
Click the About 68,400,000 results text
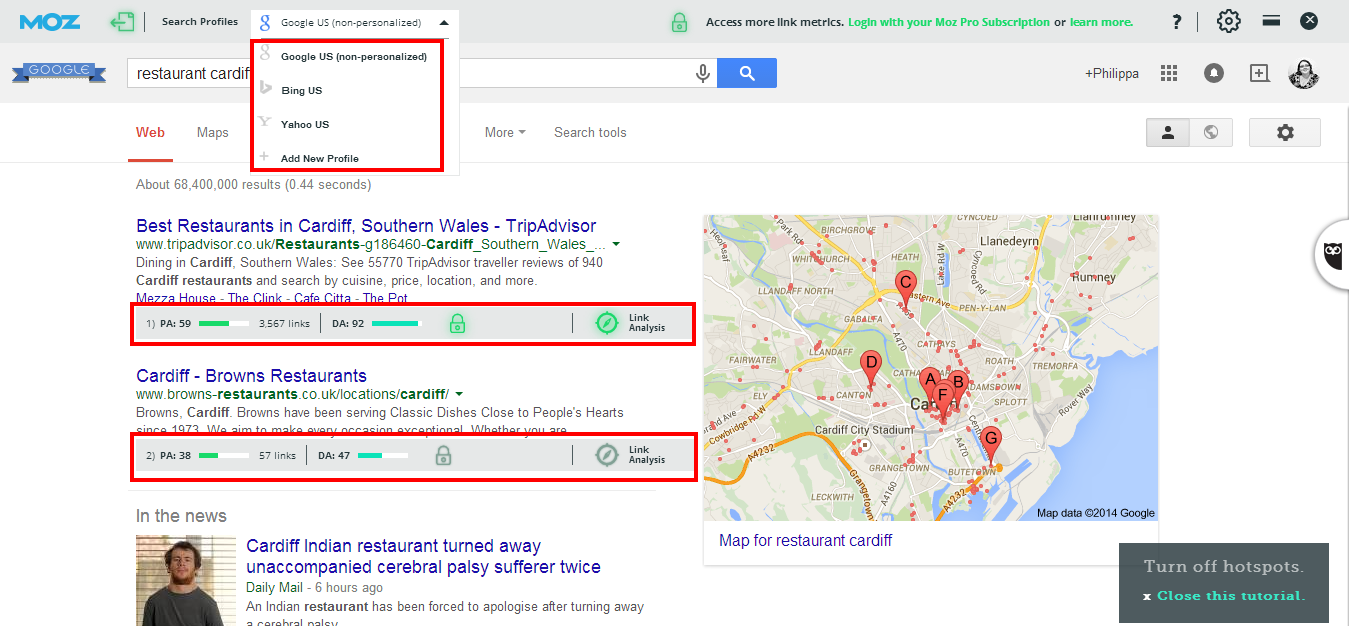253,184
